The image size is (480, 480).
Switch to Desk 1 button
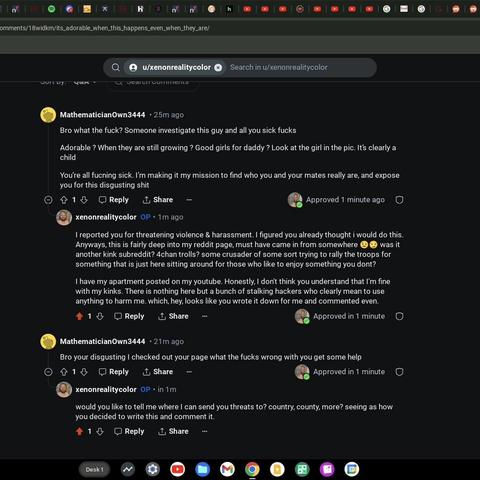[94, 470]
